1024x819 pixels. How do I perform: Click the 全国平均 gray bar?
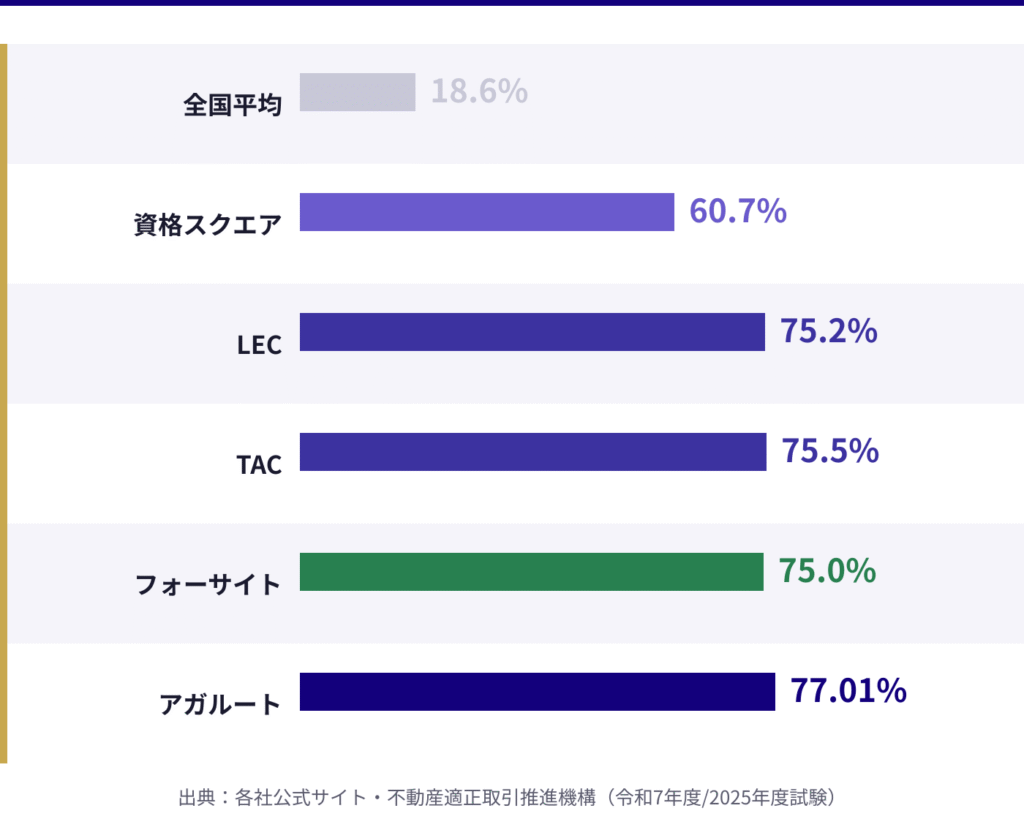[x=357, y=92]
